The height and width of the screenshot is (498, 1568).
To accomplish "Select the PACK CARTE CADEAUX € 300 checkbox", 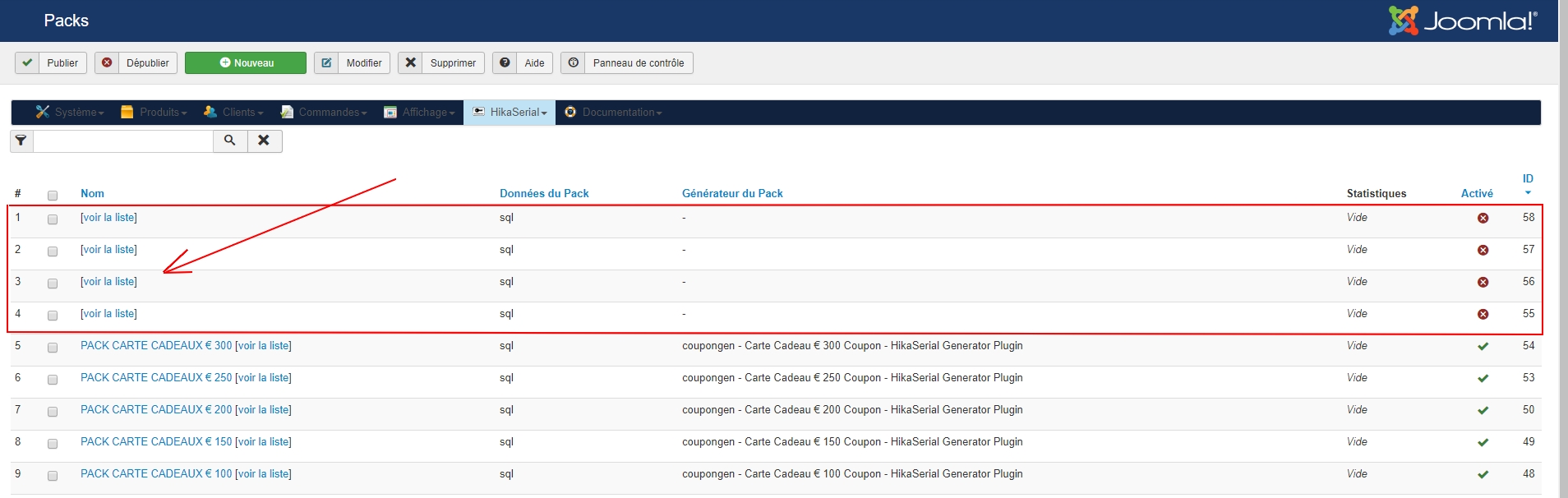I will pos(53,348).
